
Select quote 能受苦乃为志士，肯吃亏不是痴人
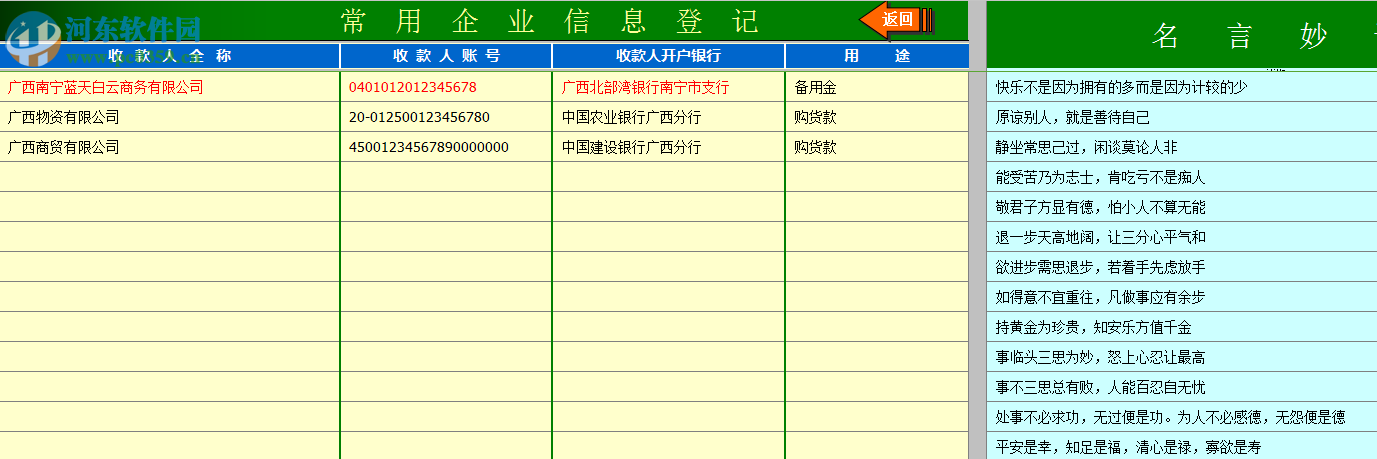click(1182, 177)
